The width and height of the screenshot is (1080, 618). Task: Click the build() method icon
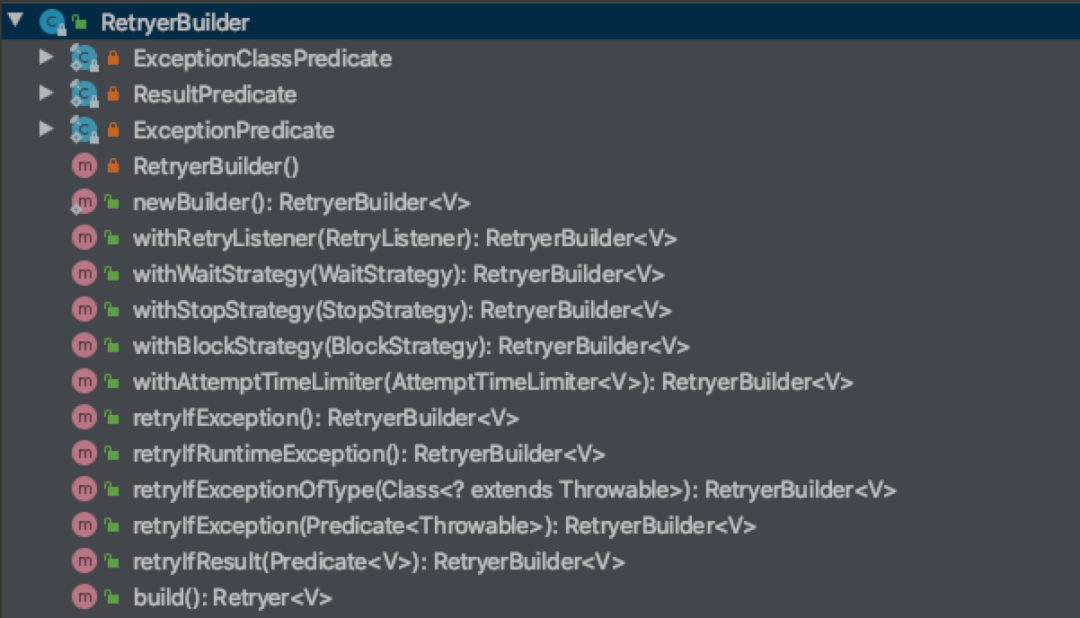pyautogui.click(x=85, y=598)
